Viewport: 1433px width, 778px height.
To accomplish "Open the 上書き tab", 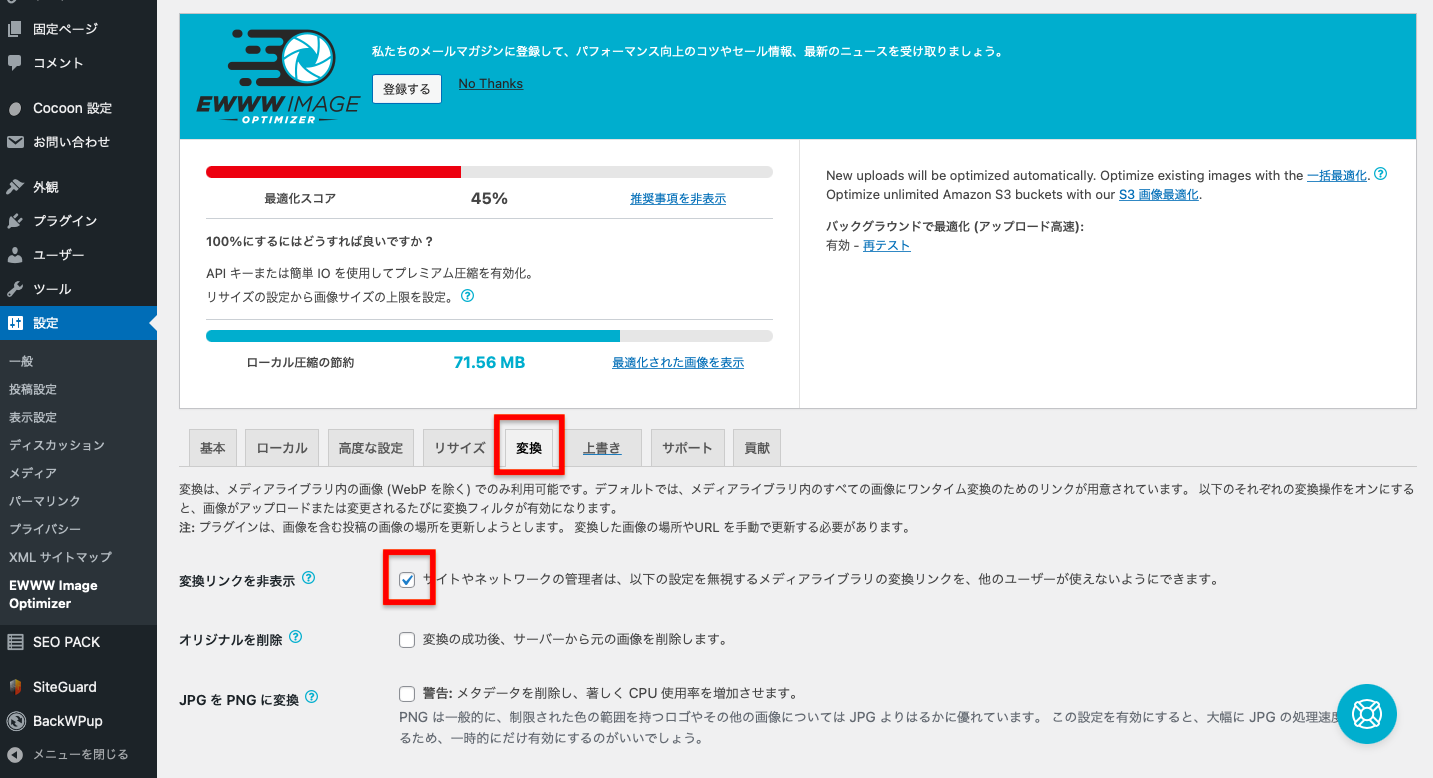I will pyautogui.click(x=602, y=448).
